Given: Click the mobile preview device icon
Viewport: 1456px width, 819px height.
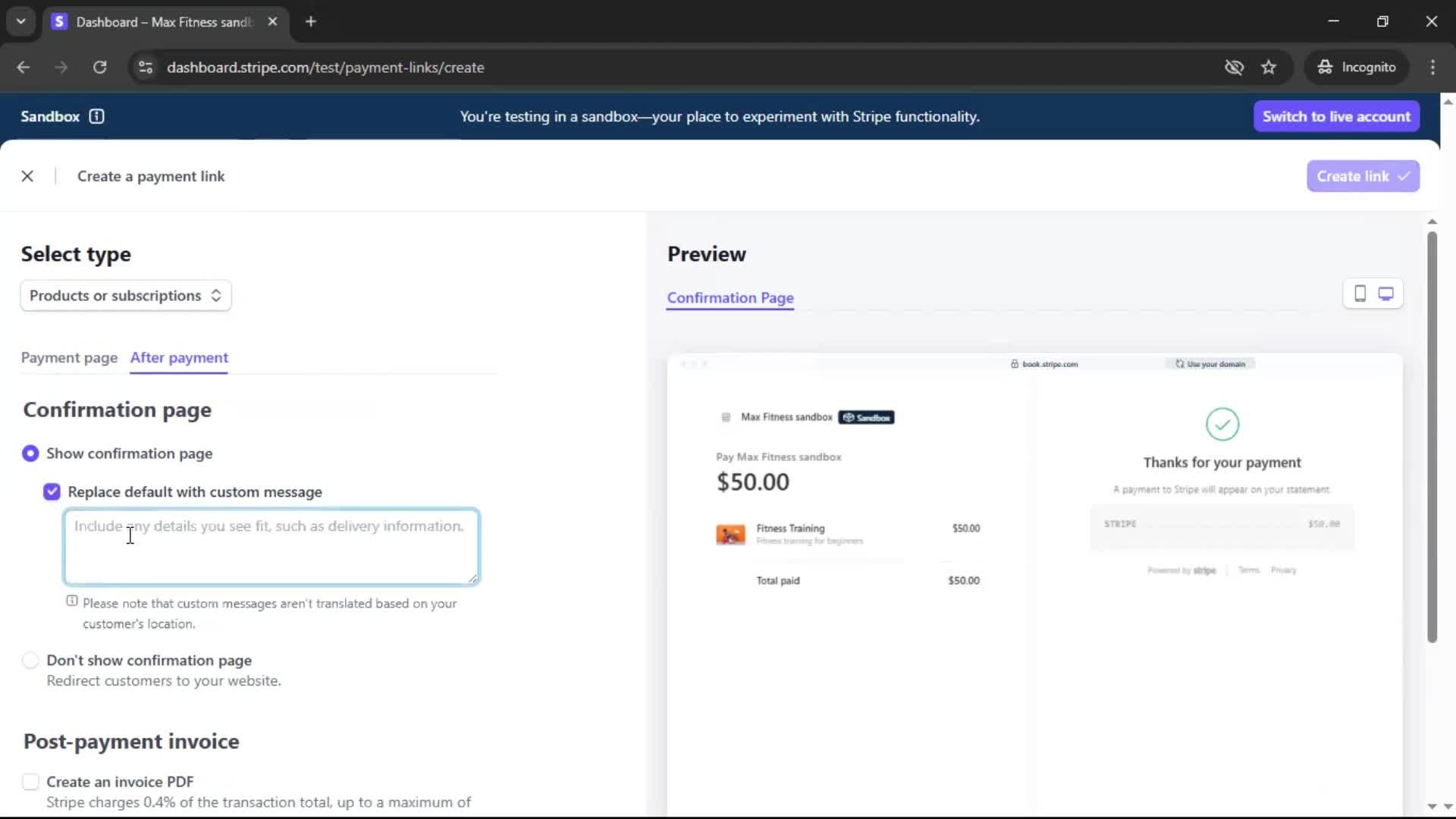Looking at the screenshot, I should click(1360, 294).
